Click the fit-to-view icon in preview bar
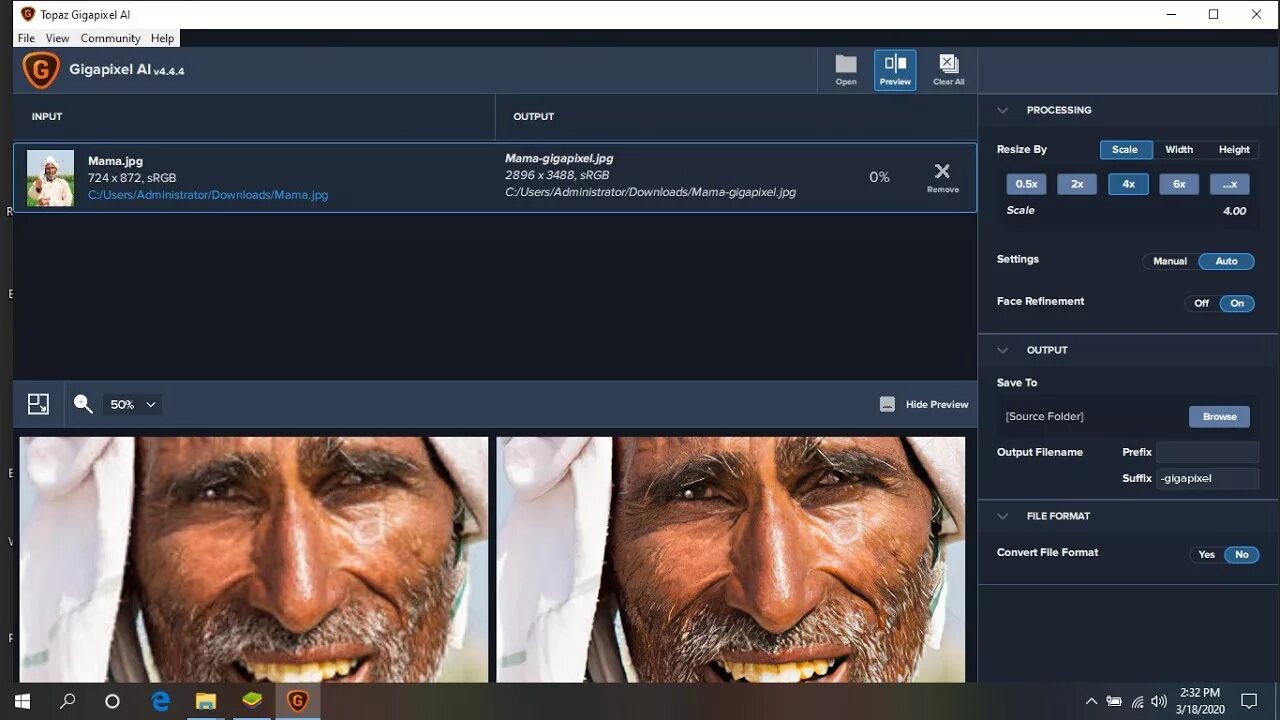Image resolution: width=1280 pixels, height=720 pixels. [38, 404]
